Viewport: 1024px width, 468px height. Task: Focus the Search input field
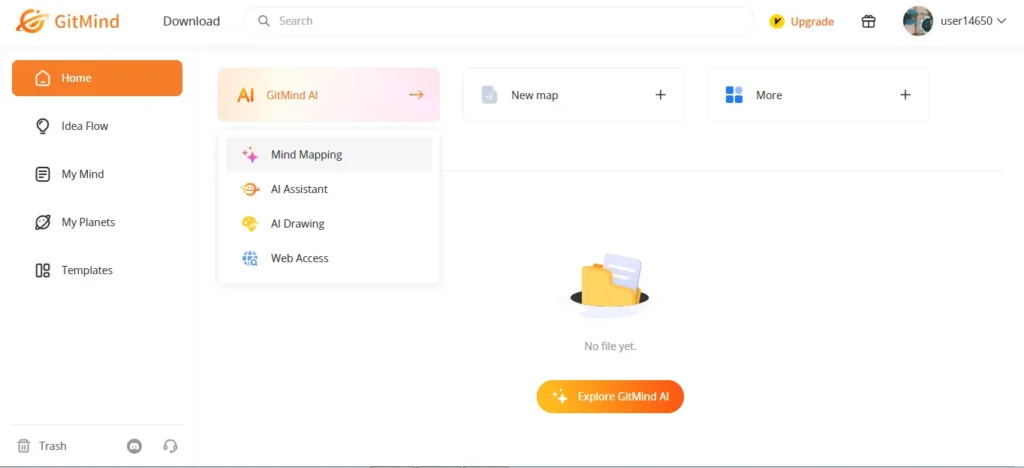click(x=499, y=21)
